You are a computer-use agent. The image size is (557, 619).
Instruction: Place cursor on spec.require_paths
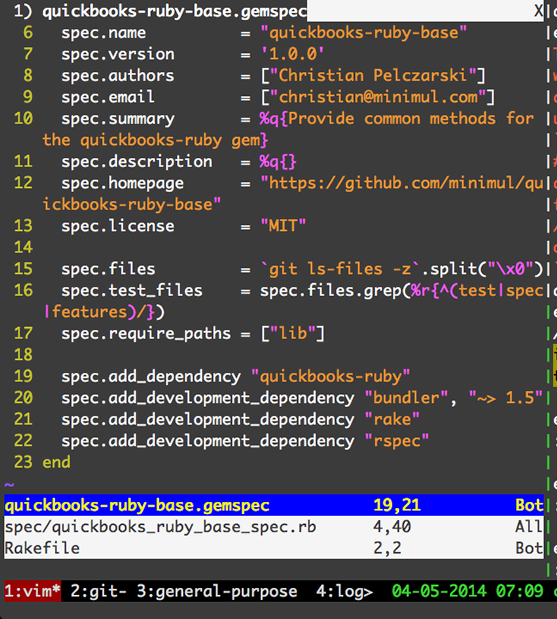click(146, 334)
